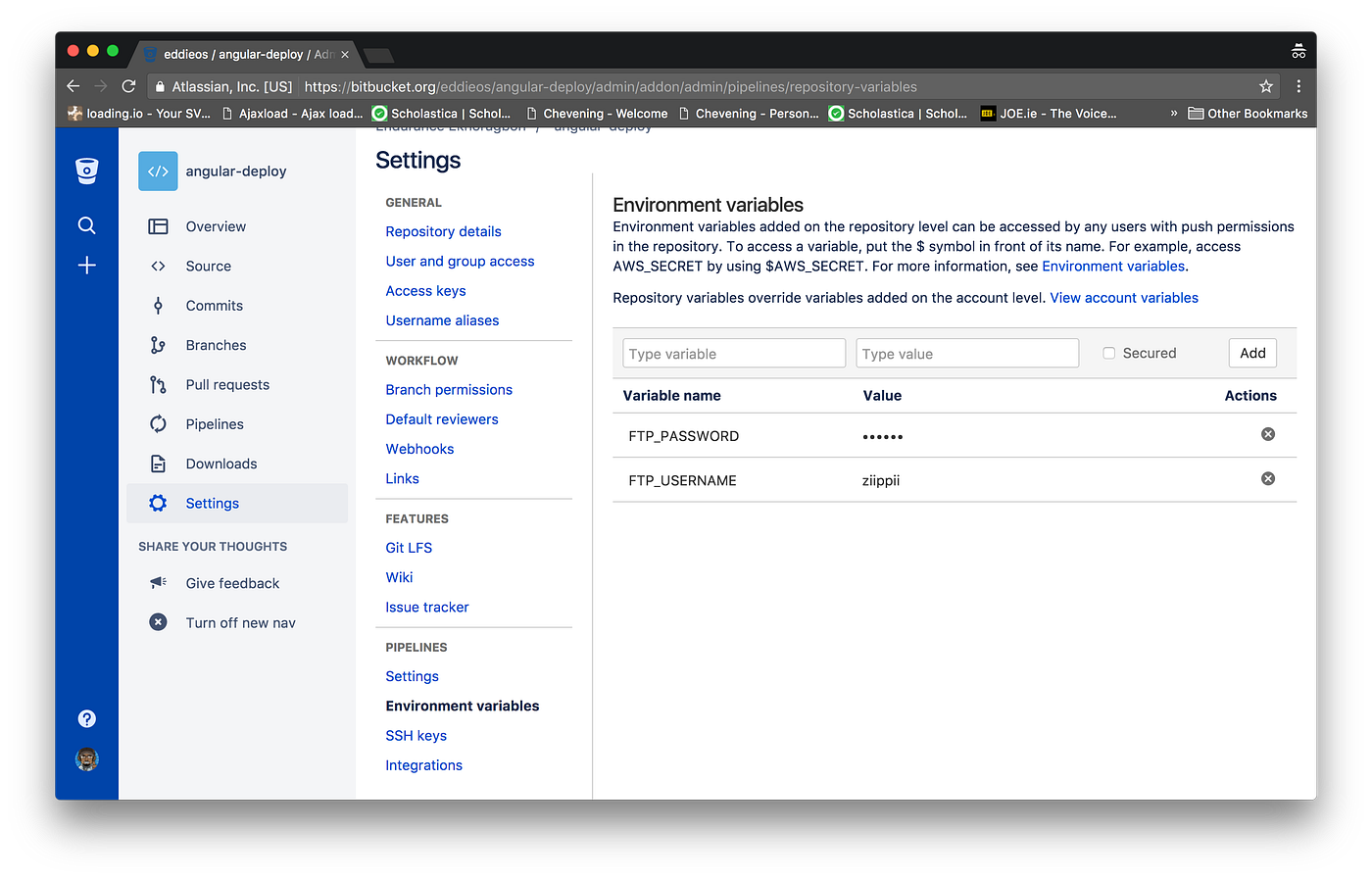This screenshot has height=879, width=1372.
Task: Go to Pipelines in the sidebar
Action: (x=215, y=424)
